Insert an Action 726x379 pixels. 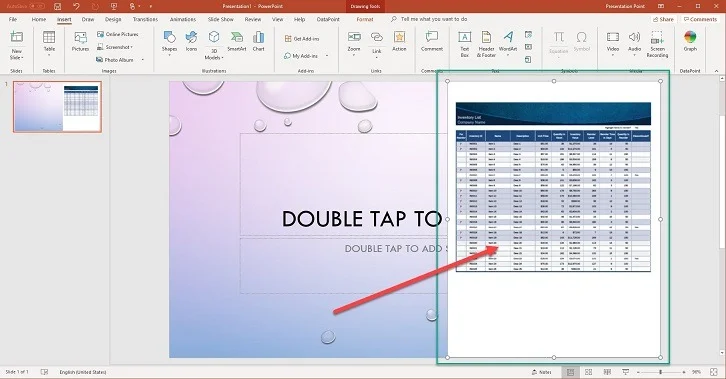[399, 42]
